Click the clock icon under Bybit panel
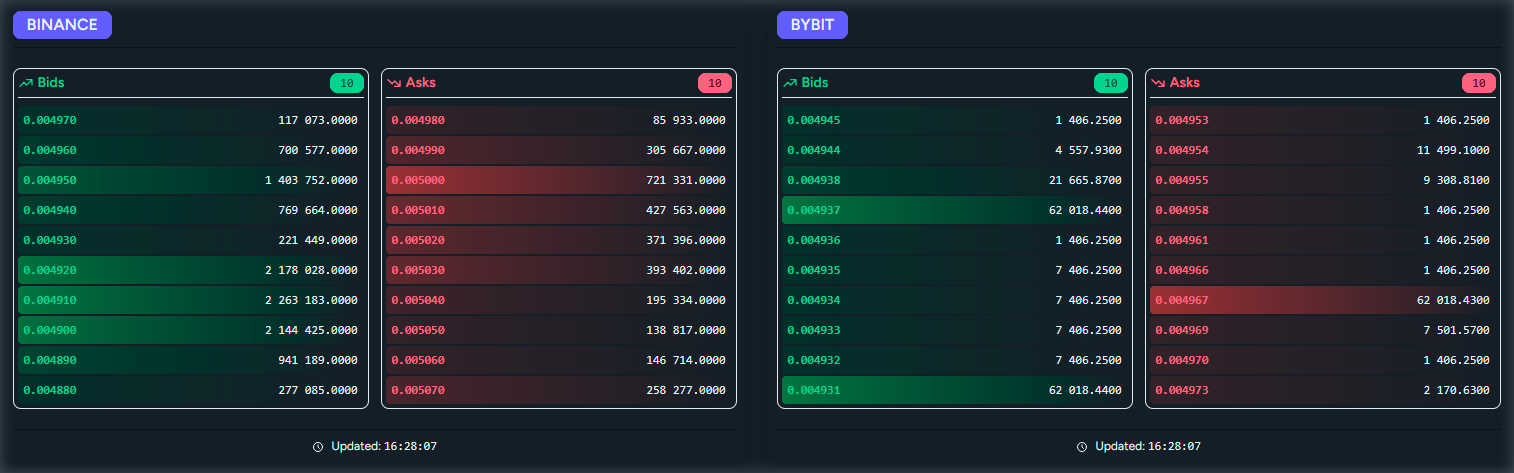Screen dimensions: 1514x473 (x=1082, y=447)
